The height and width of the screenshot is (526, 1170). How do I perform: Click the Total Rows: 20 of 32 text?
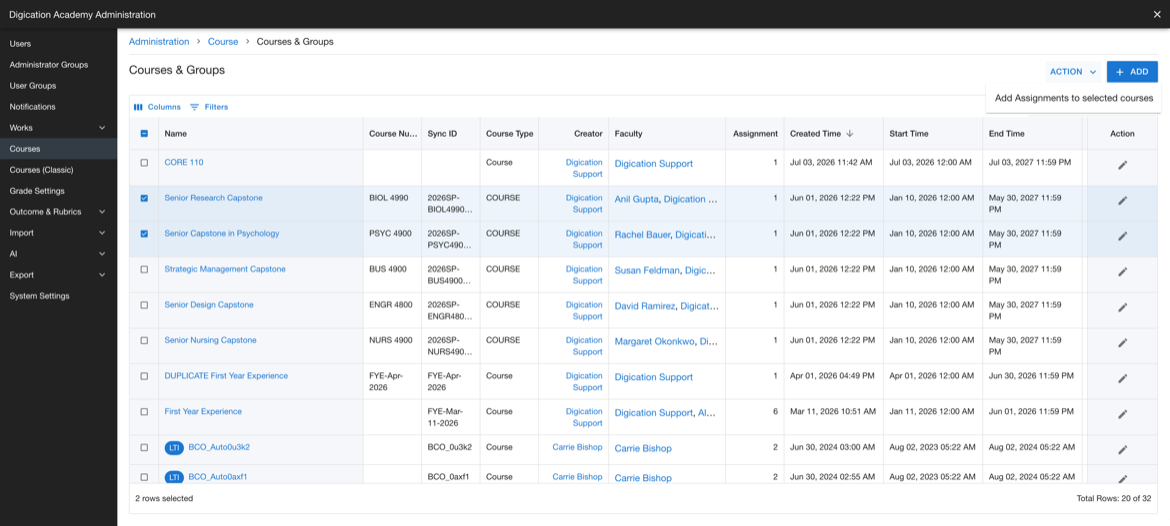(x=1114, y=498)
